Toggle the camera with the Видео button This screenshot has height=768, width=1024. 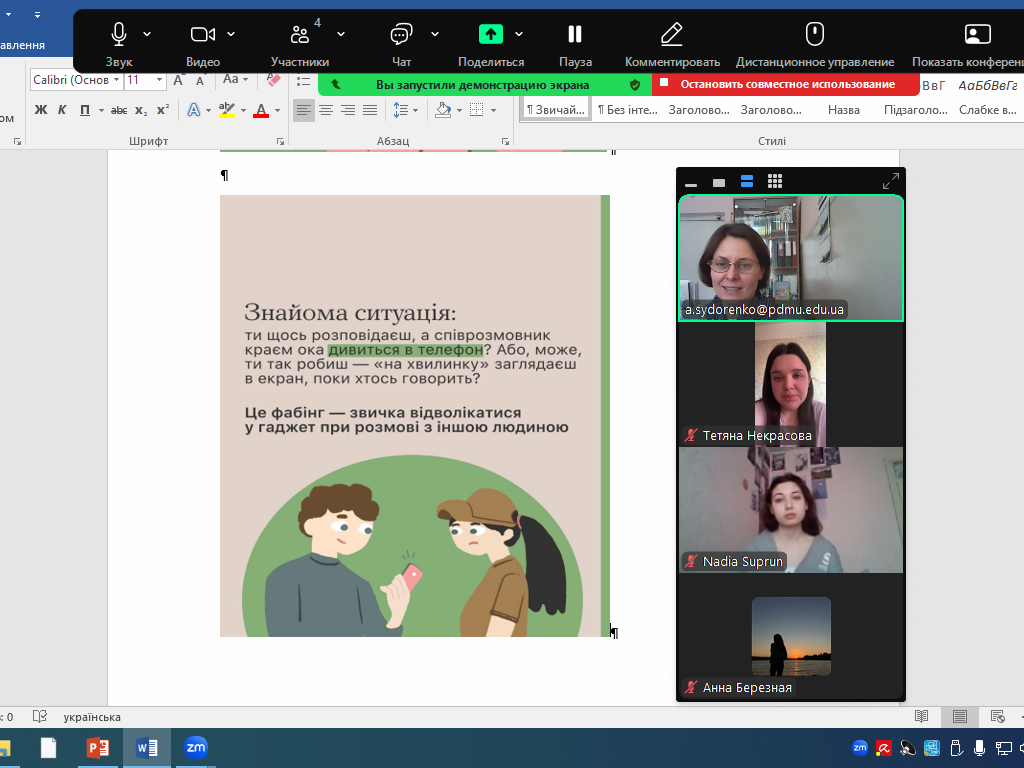(x=202, y=43)
